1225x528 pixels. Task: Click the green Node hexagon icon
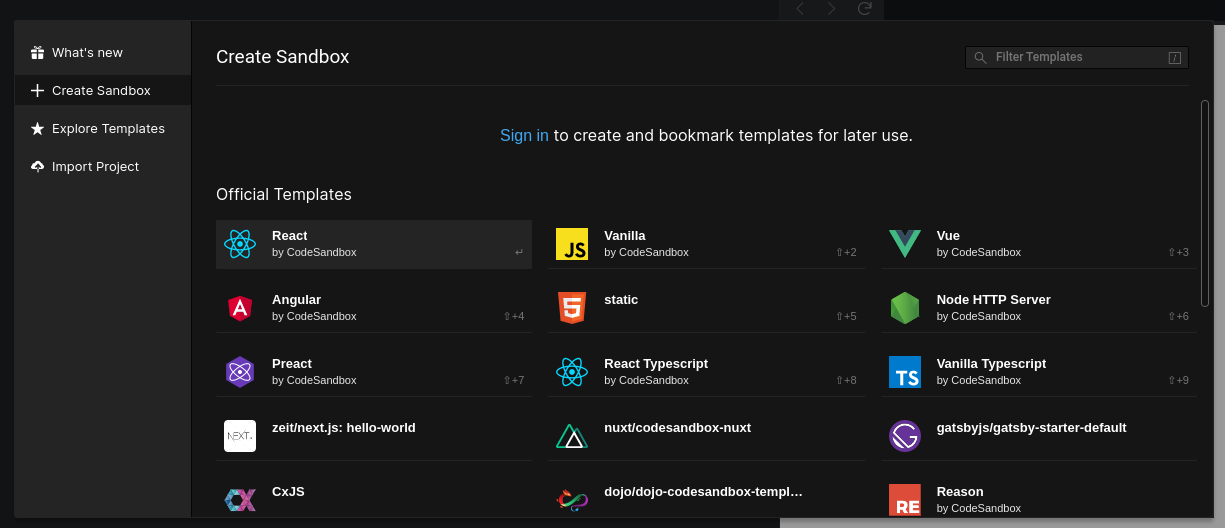click(905, 308)
